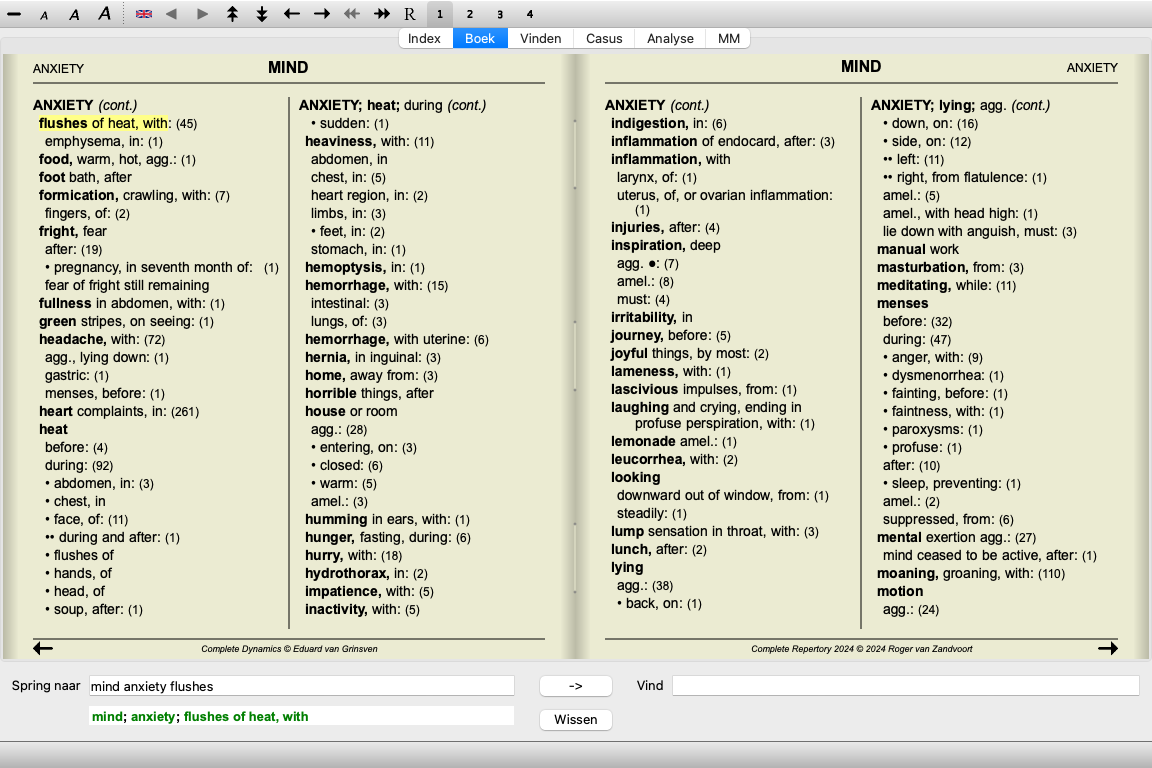Open the Analyse tab
Image resolution: width=1152 pixels, height=768 pixels.
670,39
